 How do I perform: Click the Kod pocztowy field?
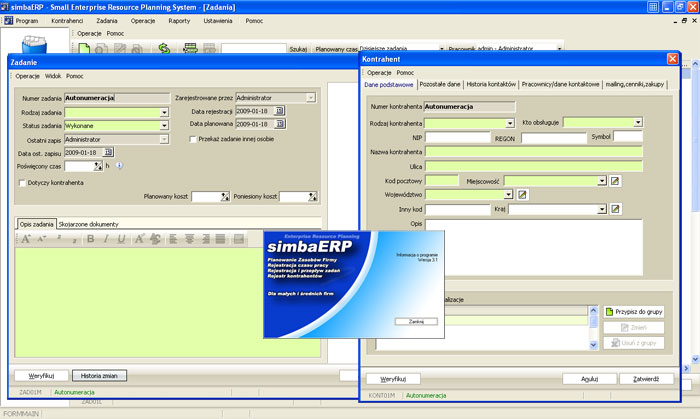pos(442,180)
